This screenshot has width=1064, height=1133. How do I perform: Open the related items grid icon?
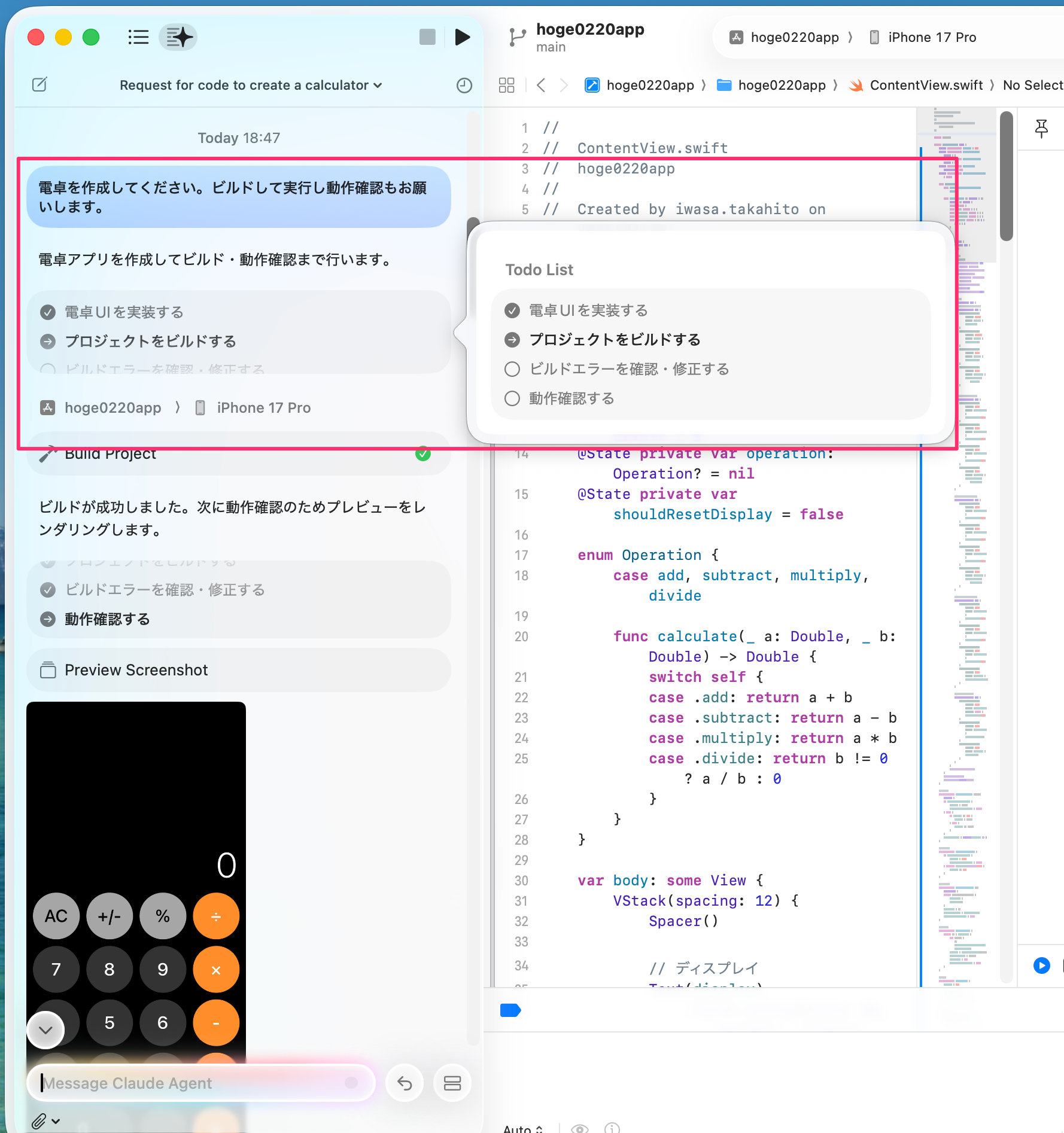[x=506, y=86]
